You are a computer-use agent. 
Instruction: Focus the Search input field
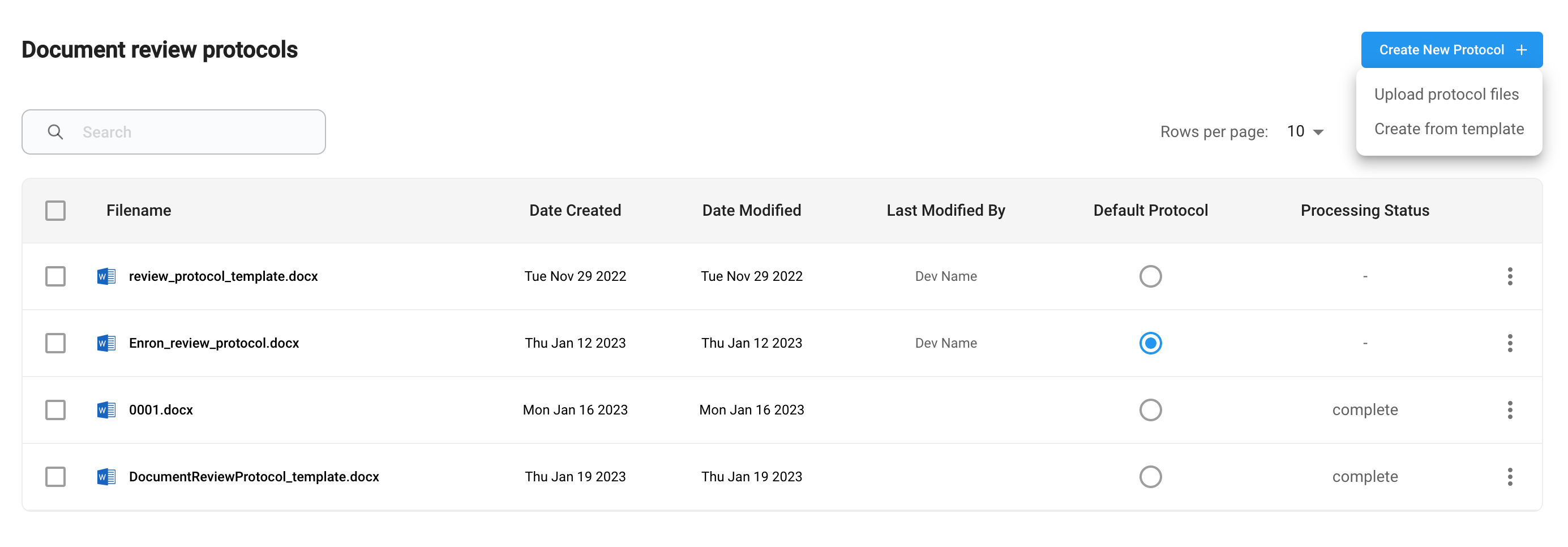click(x=173, y=132)
